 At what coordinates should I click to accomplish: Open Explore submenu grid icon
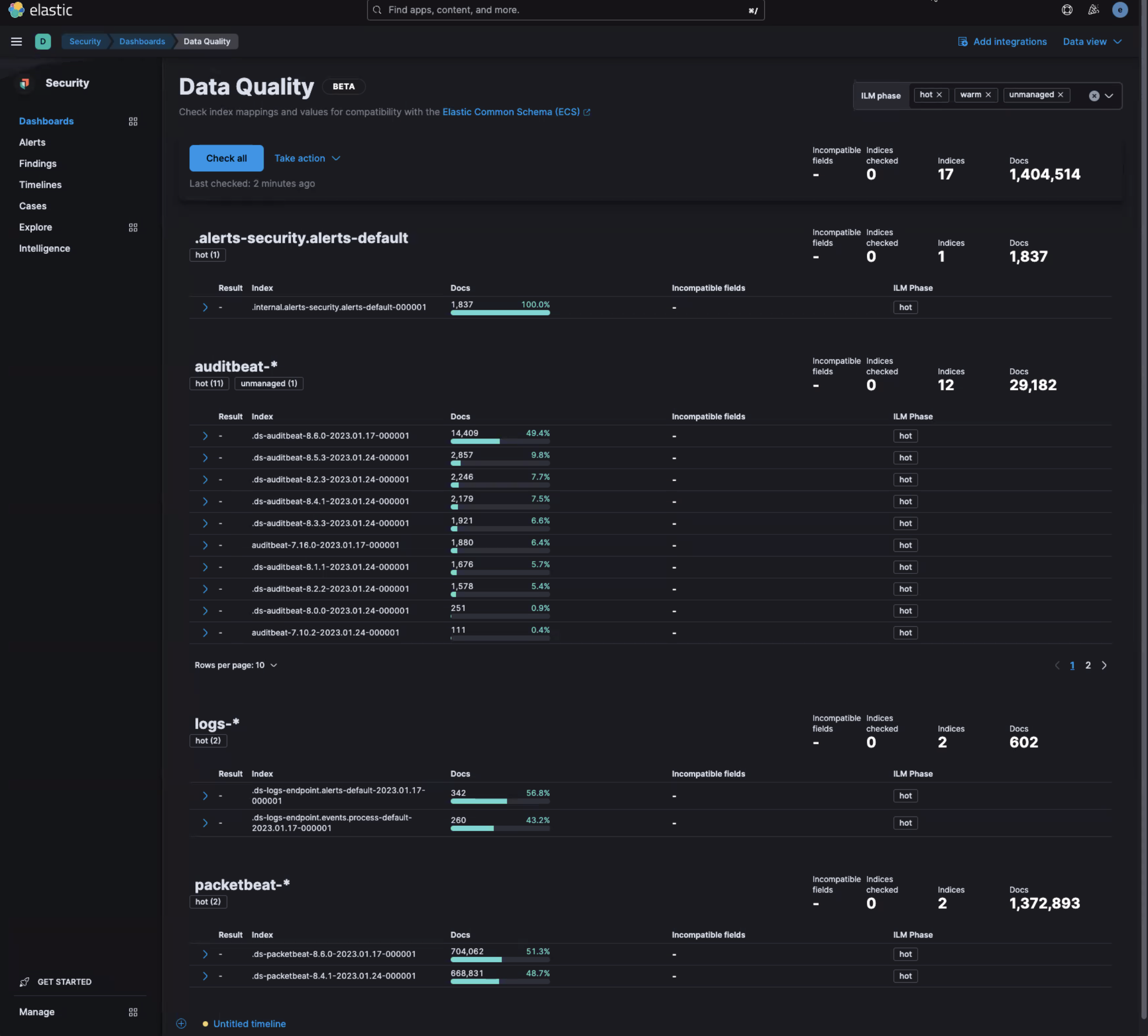click(133, 227)
